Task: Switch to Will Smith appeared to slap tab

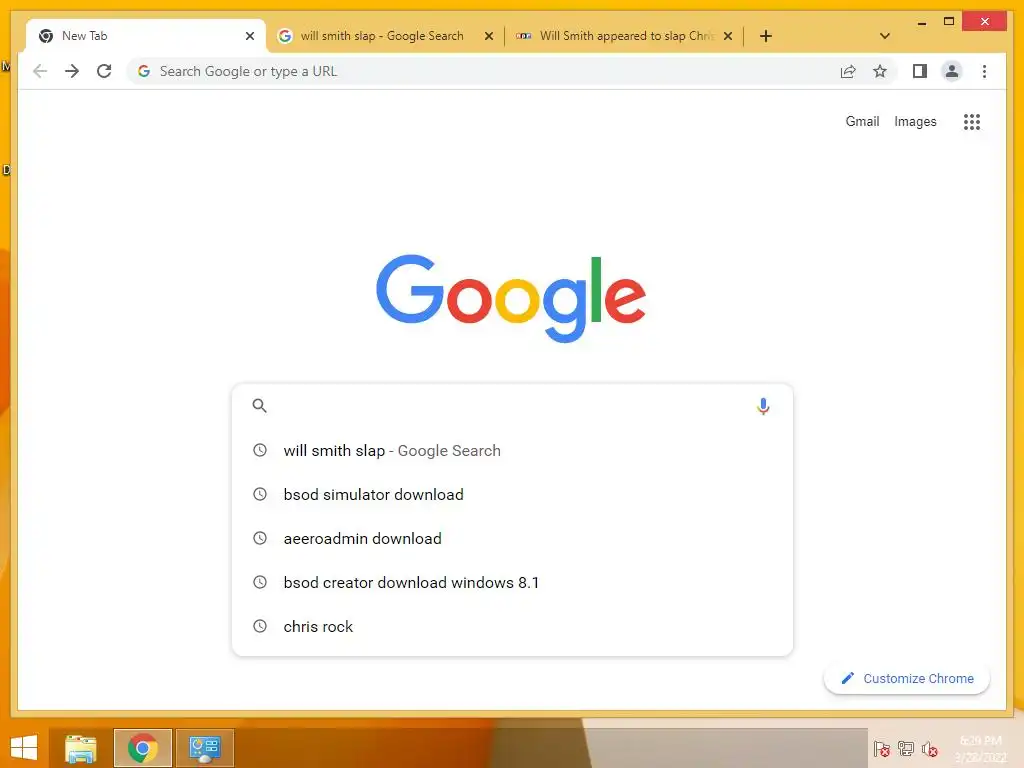Action: tap(625, 36)
